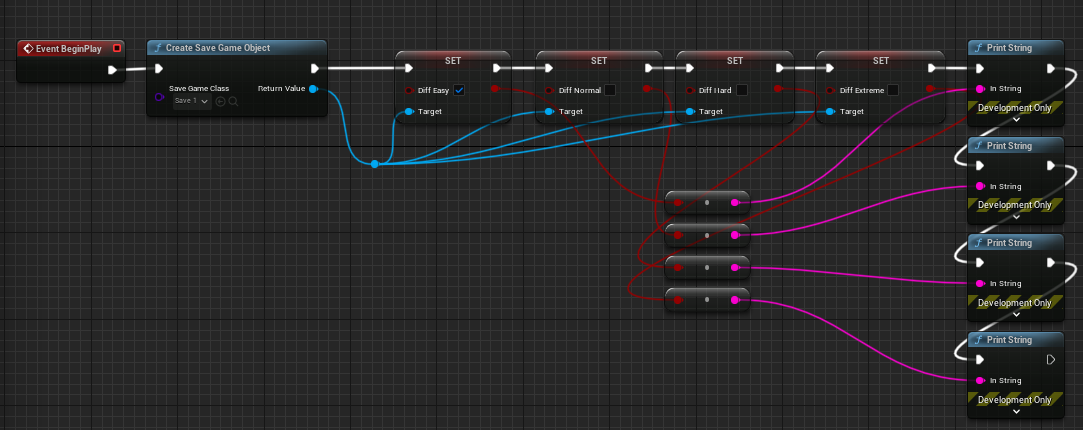The width and height of the screenshot is (1083, 430).
Task: Select the SET node header for Diff Normal
Action: (x=599, y=60)
